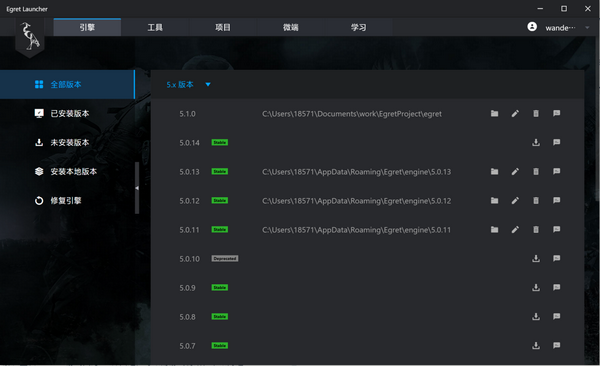This screenshot has width=600, height=366.
Task: View release notes for 5.0.11
Action: [556, 230]
